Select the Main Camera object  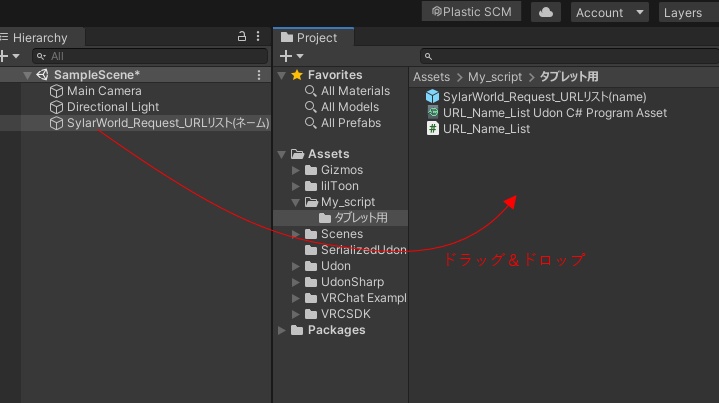[x=104, y=91]
